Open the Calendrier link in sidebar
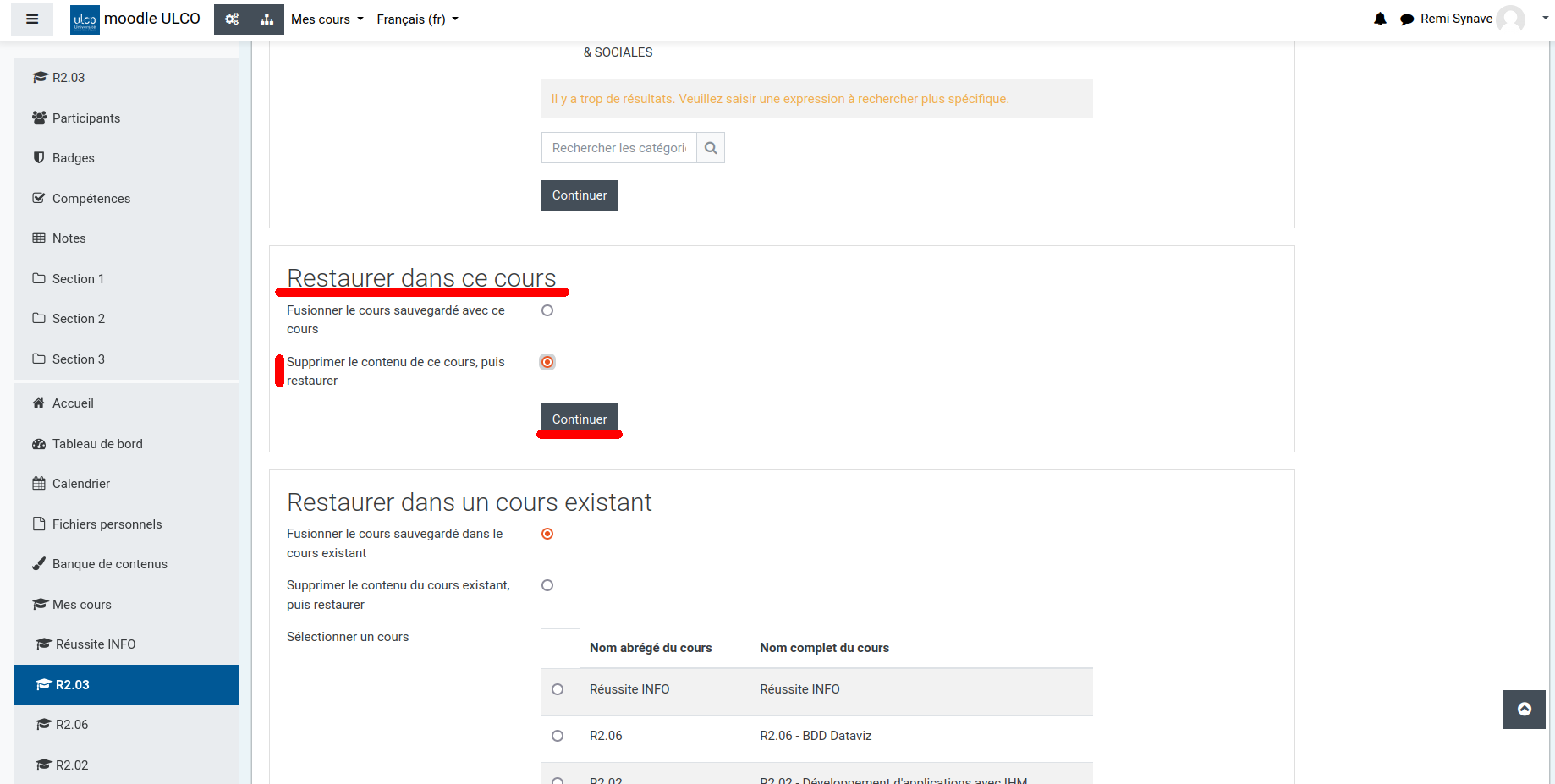Image resolution: width=1555 pixels, height=784 pixels. tap(80, 484)
